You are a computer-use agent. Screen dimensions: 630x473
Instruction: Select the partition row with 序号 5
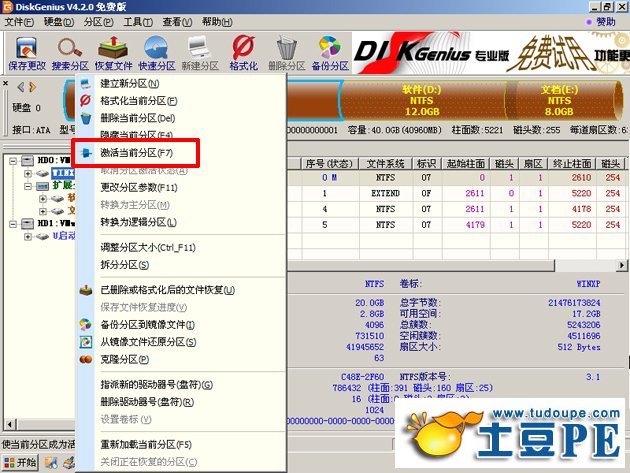[x=458, y=225]
